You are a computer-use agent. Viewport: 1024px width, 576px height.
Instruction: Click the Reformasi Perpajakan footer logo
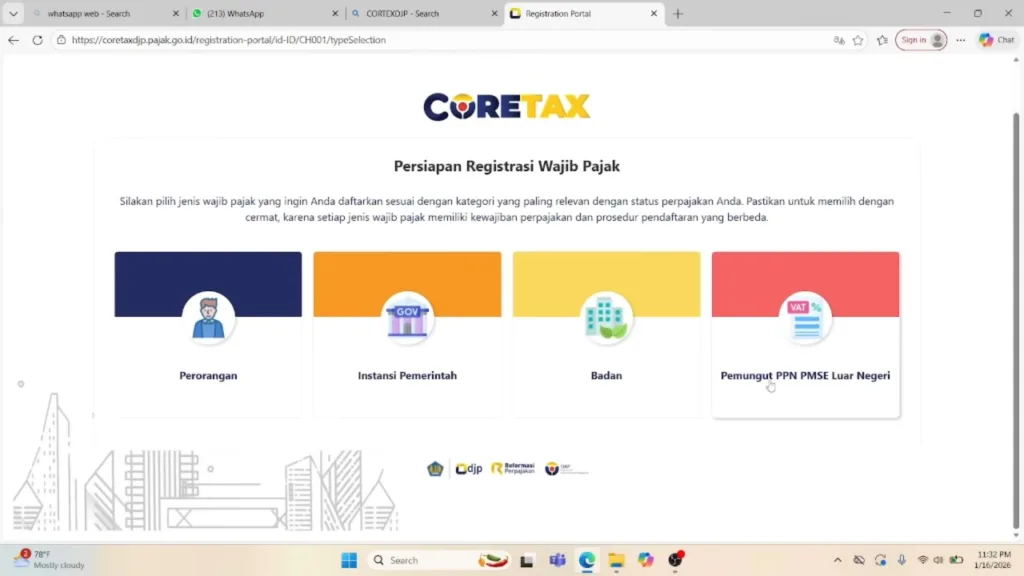(x=513, y=468)
